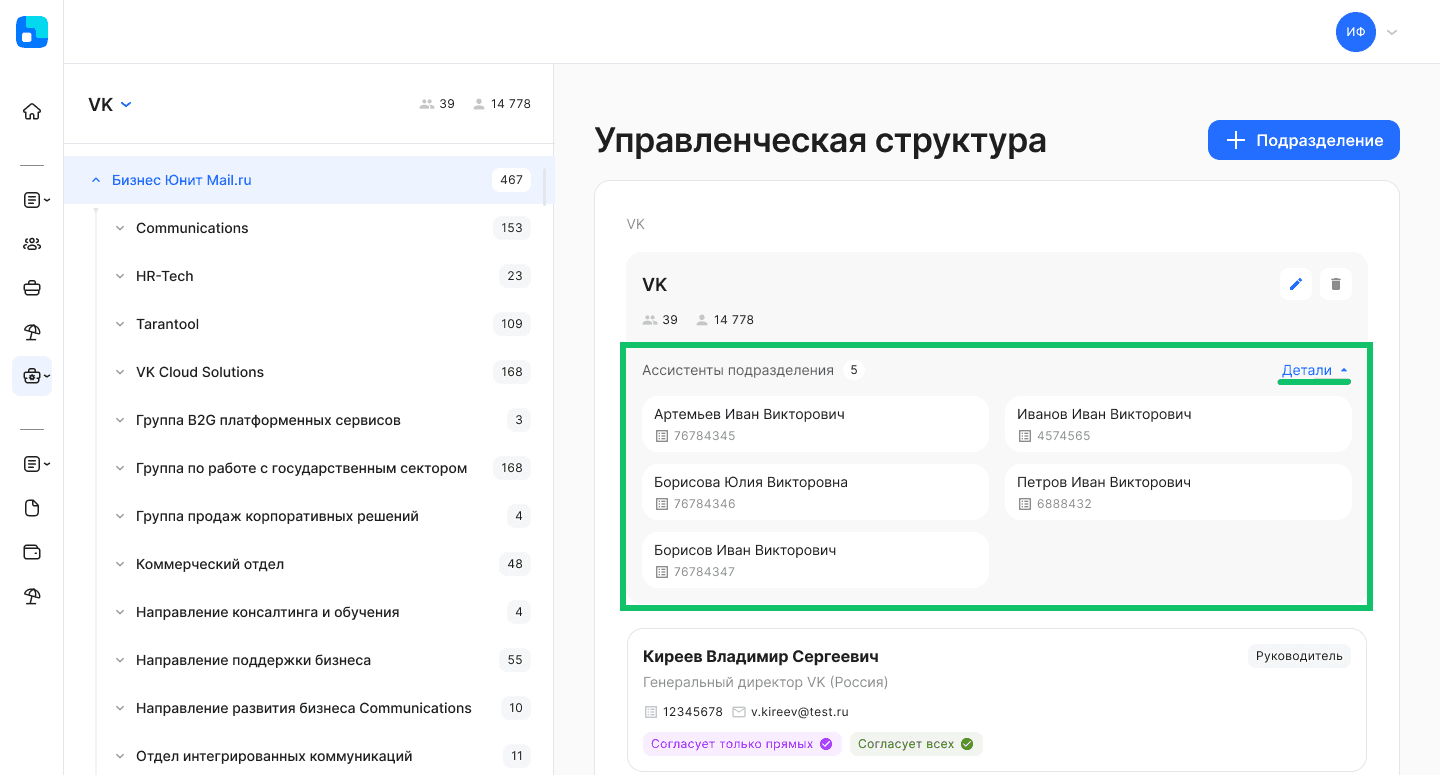
Task: Click the 14 778 employee count in left header
Action: 502,104
